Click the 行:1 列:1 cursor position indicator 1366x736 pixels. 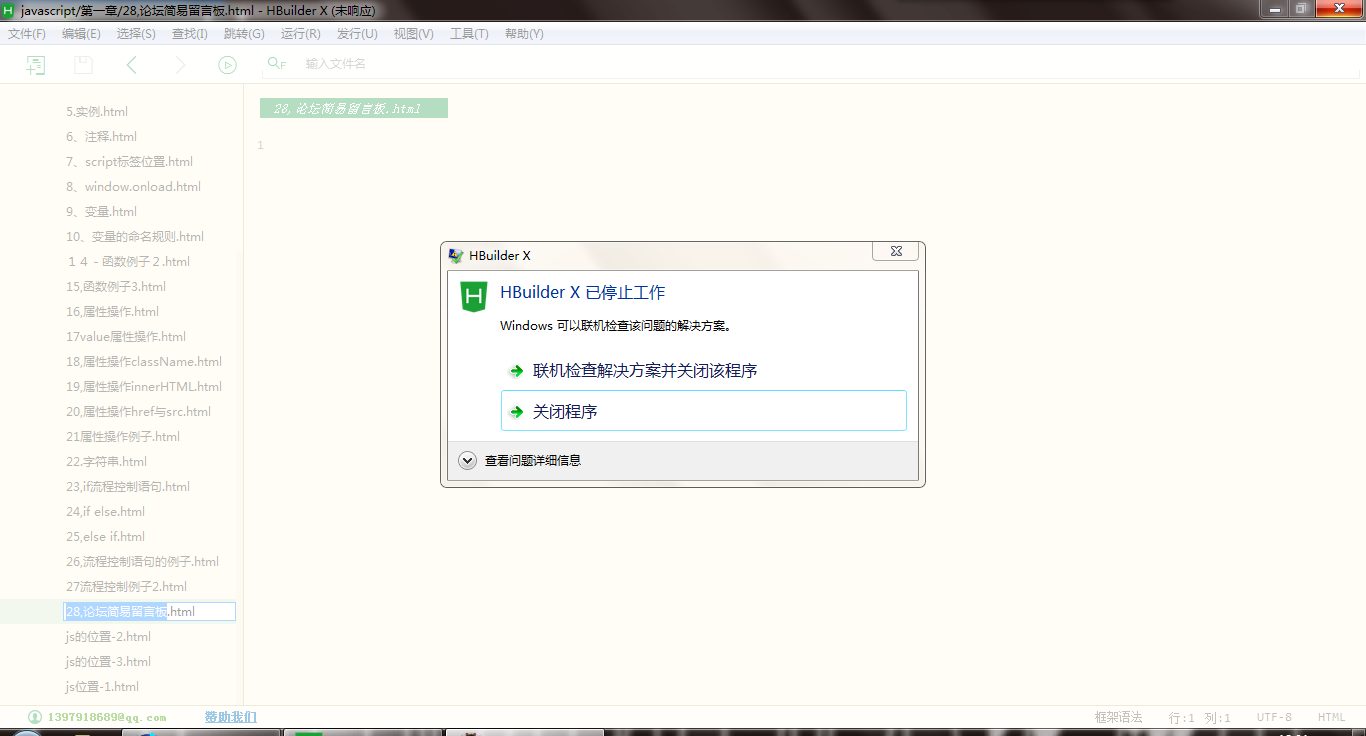click(1200, 717)
